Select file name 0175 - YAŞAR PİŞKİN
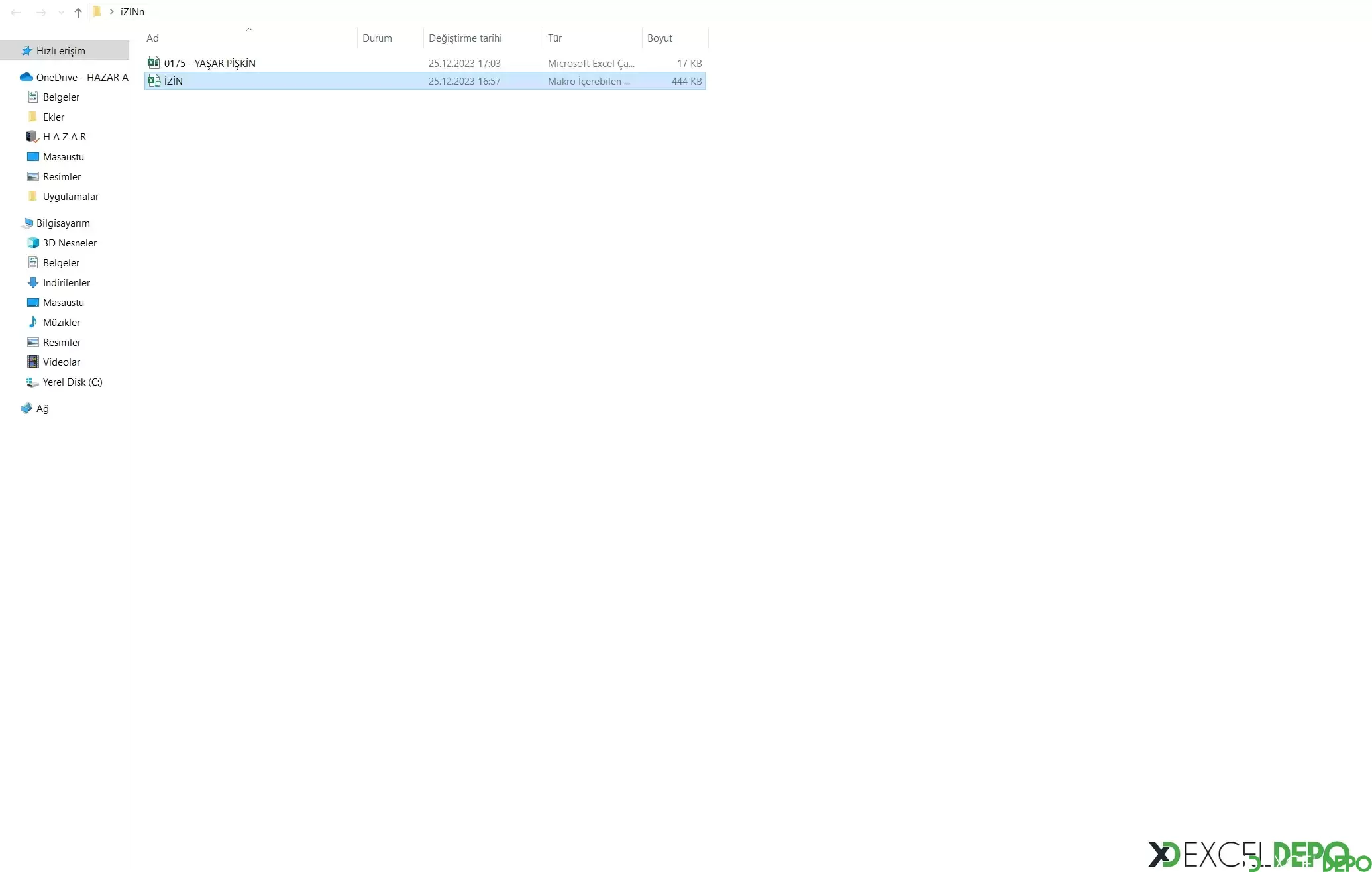 click(210, 63)
